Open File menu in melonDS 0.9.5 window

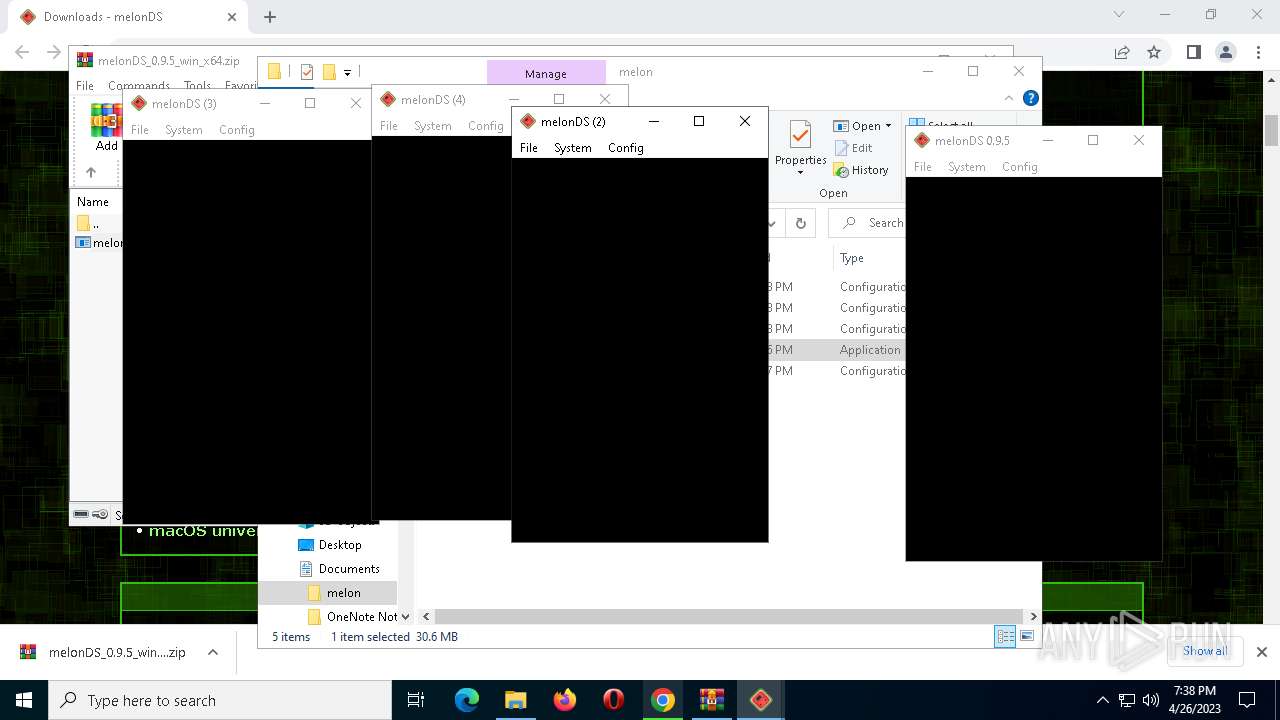pos(923,167)
